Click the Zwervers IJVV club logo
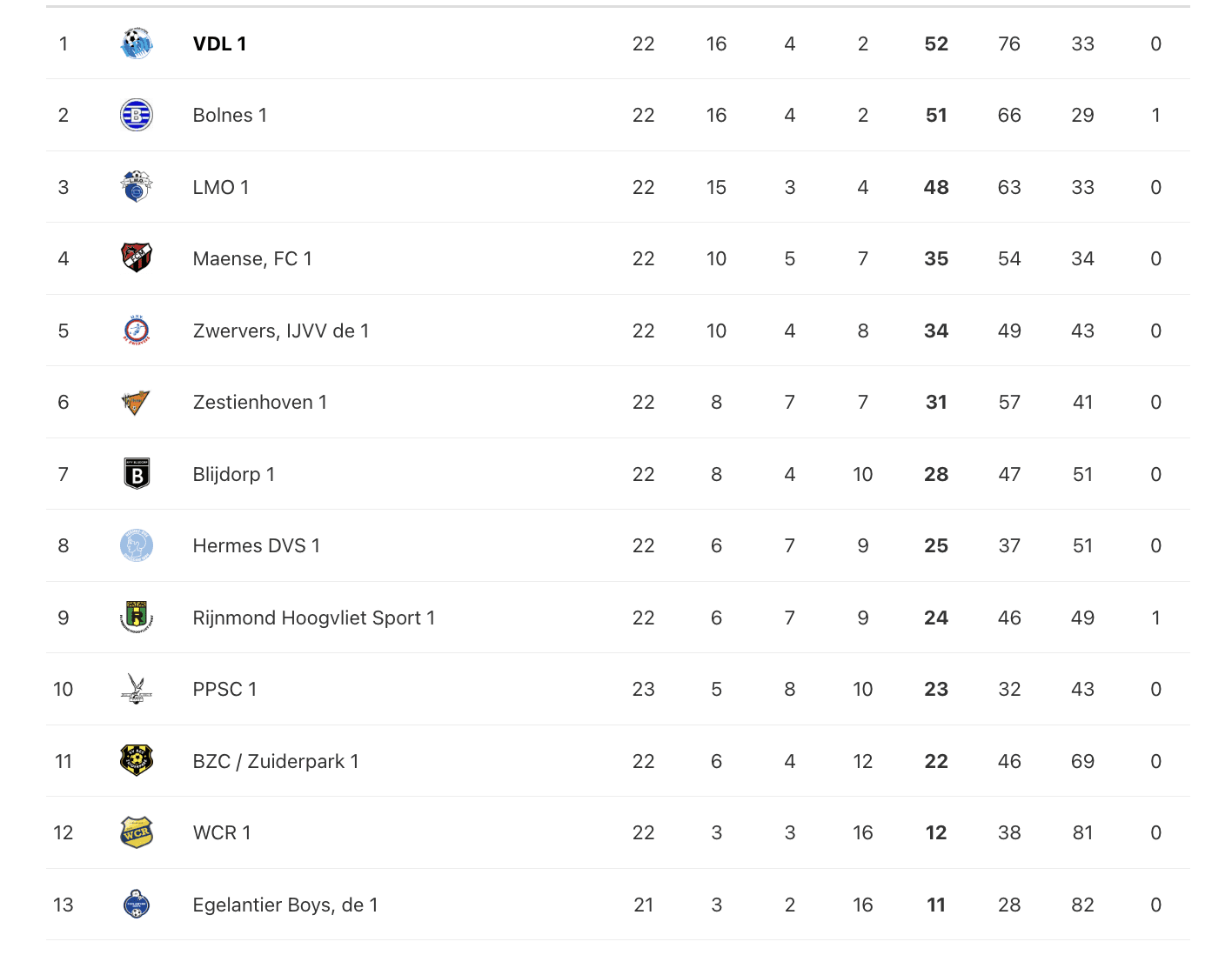1232x955 pixels. coord(137,331)
